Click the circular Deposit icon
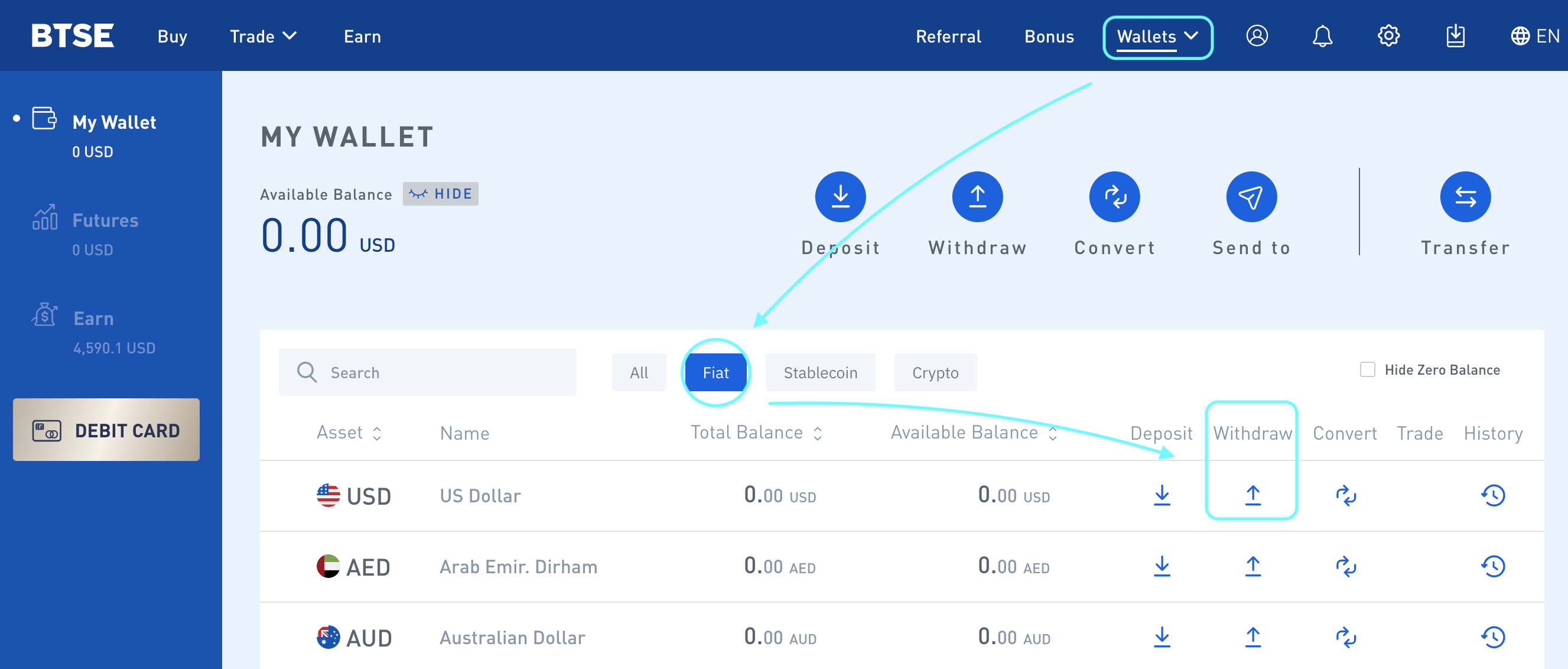This screenshot has height=669, width=1568. (x=840, y=197)
